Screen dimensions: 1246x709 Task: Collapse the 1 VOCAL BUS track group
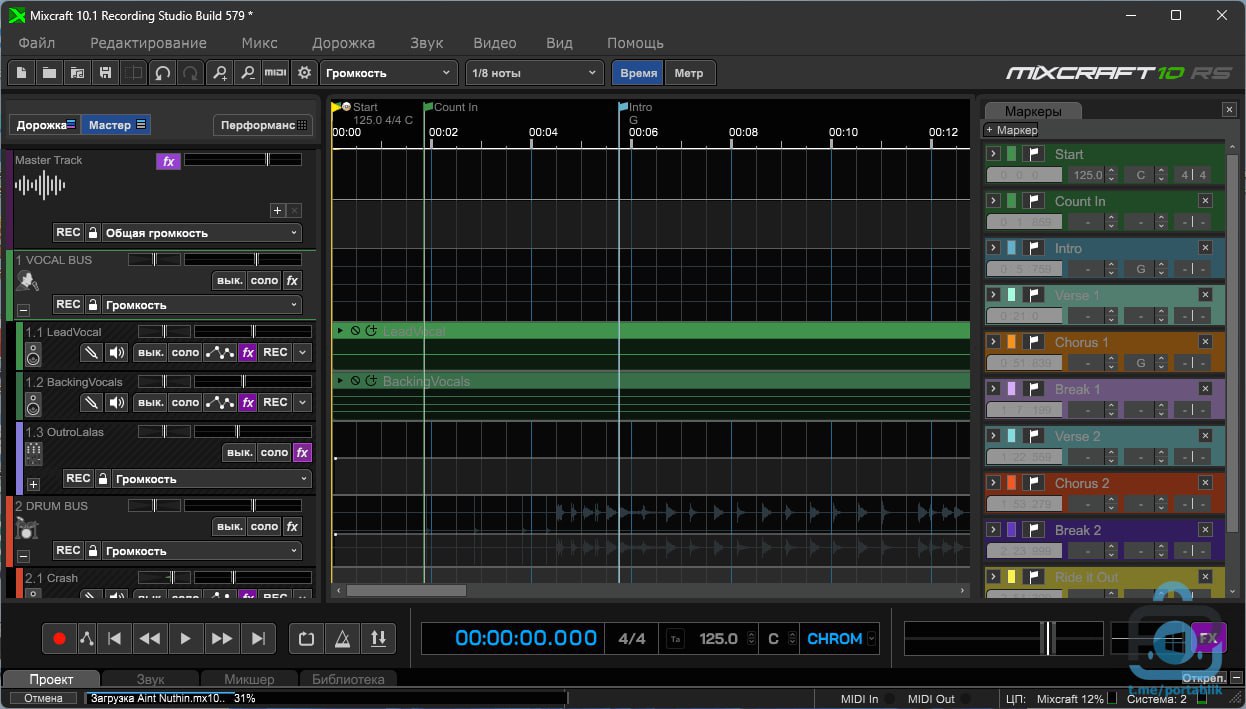[x=23, y=311]
